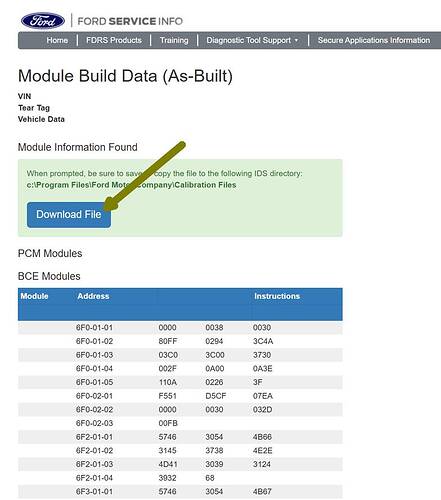Viewport: 441px width, 500px height.
Task: Click the Ford Service Info title text
Action: point(130,21)
